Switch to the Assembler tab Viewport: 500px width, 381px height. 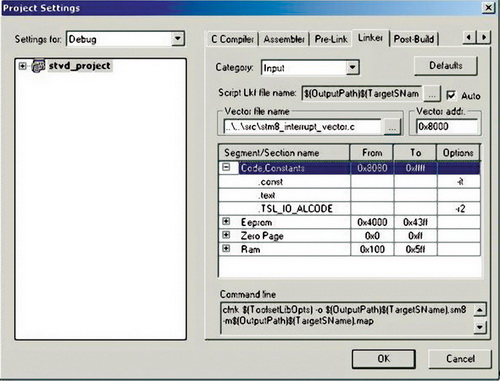tap(284, 39)
